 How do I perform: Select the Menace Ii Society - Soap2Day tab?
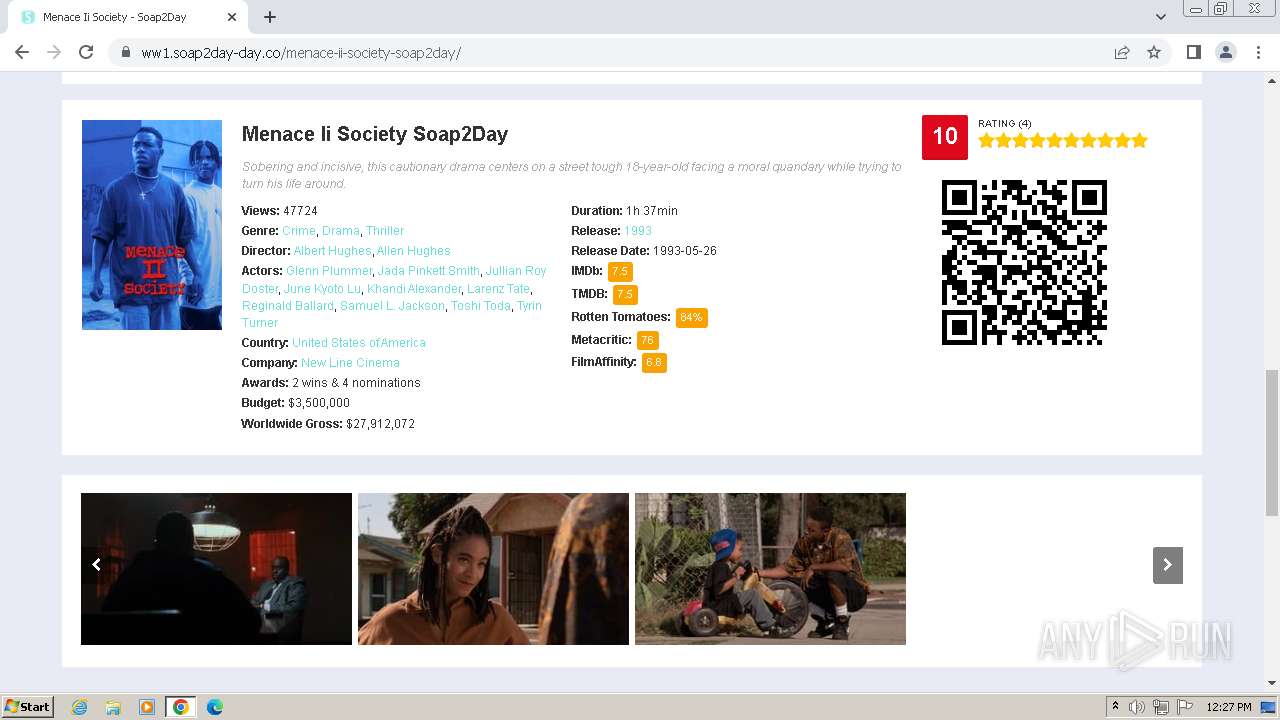(x=127, y=17)
